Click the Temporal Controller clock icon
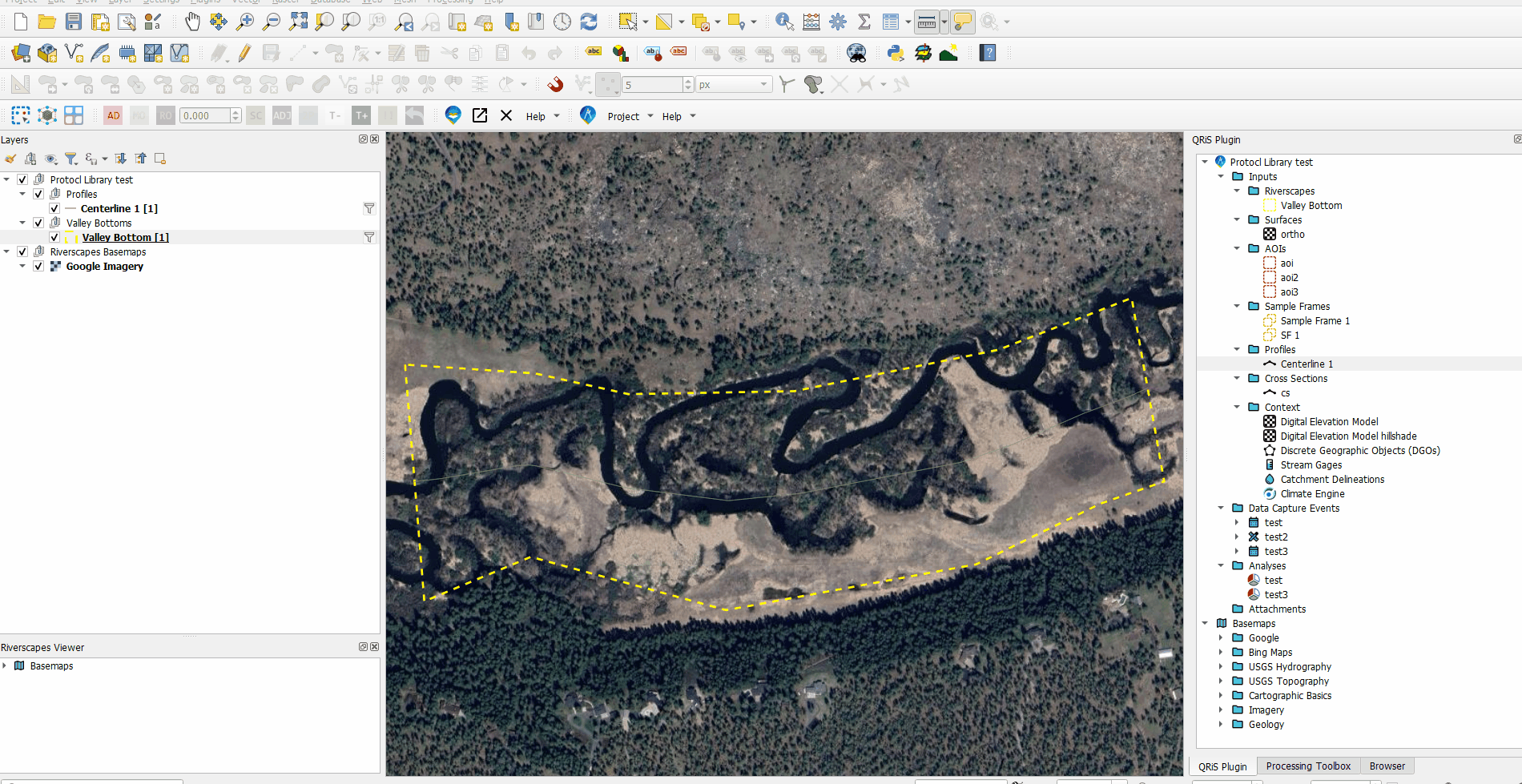Screen dimensions: 1522x784 coord(562,22)
